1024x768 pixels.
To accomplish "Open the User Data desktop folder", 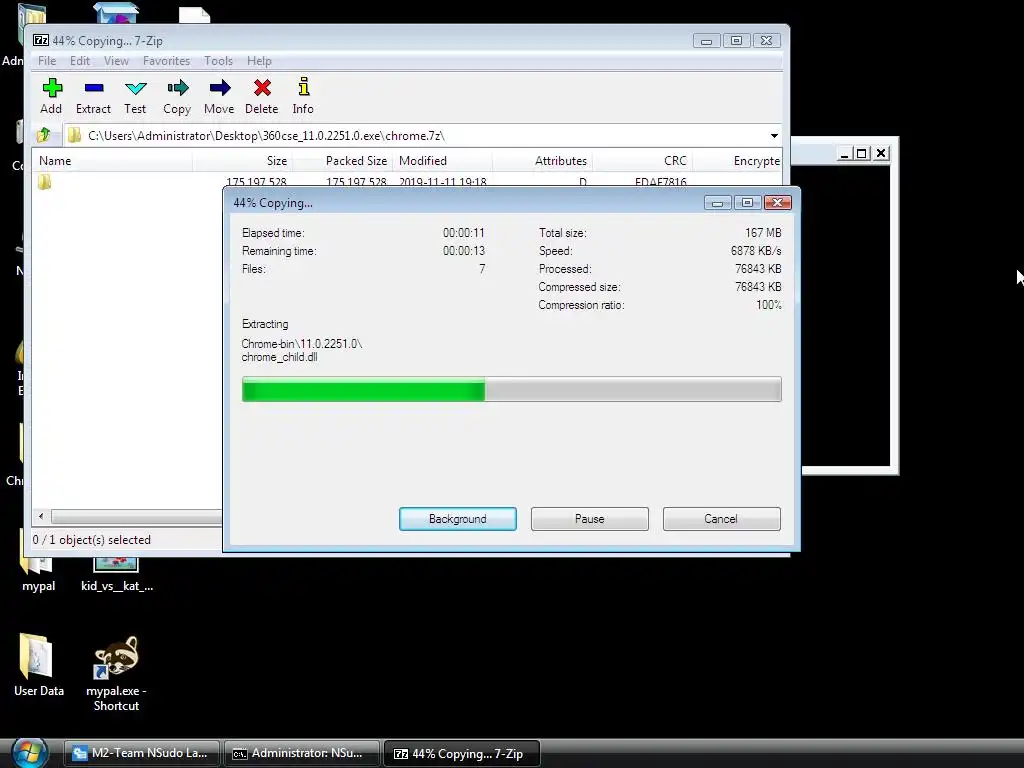I will [39, 665].
